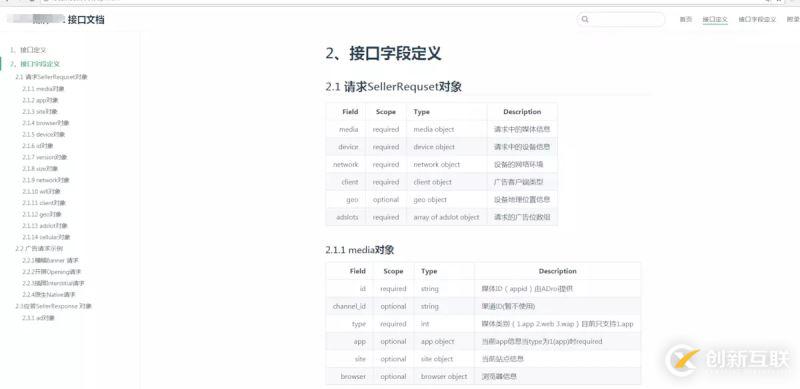Click description 设备地理位置信息

(x=522, y=200)
